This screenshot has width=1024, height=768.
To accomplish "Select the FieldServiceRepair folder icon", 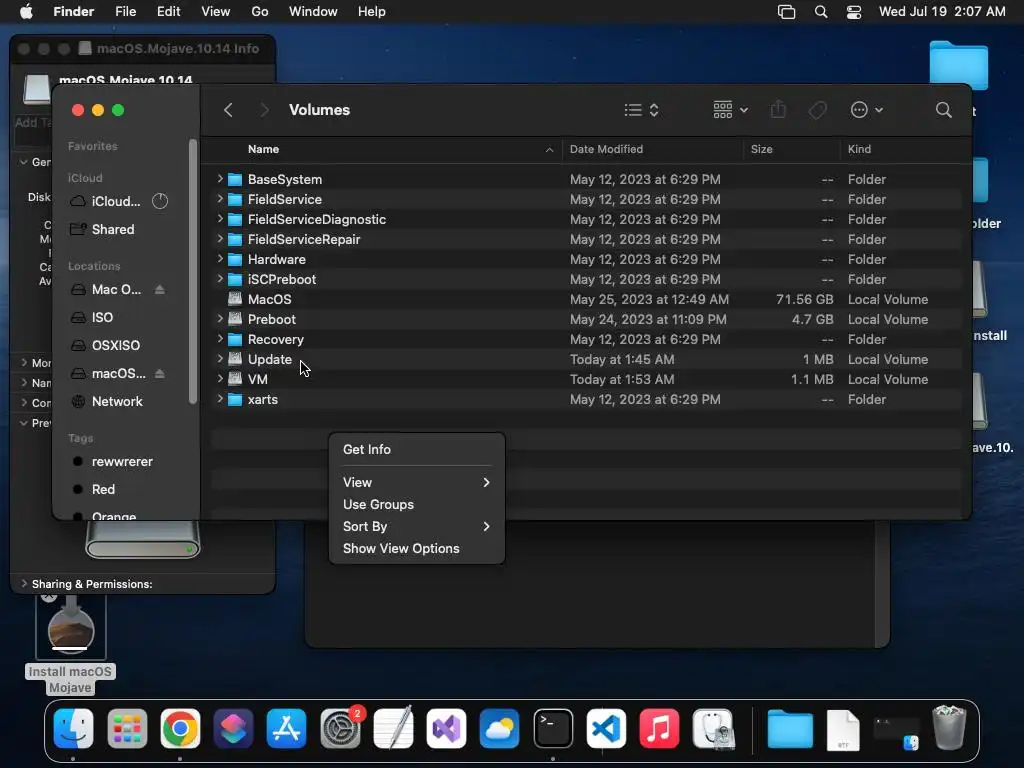I will (235, 240).
